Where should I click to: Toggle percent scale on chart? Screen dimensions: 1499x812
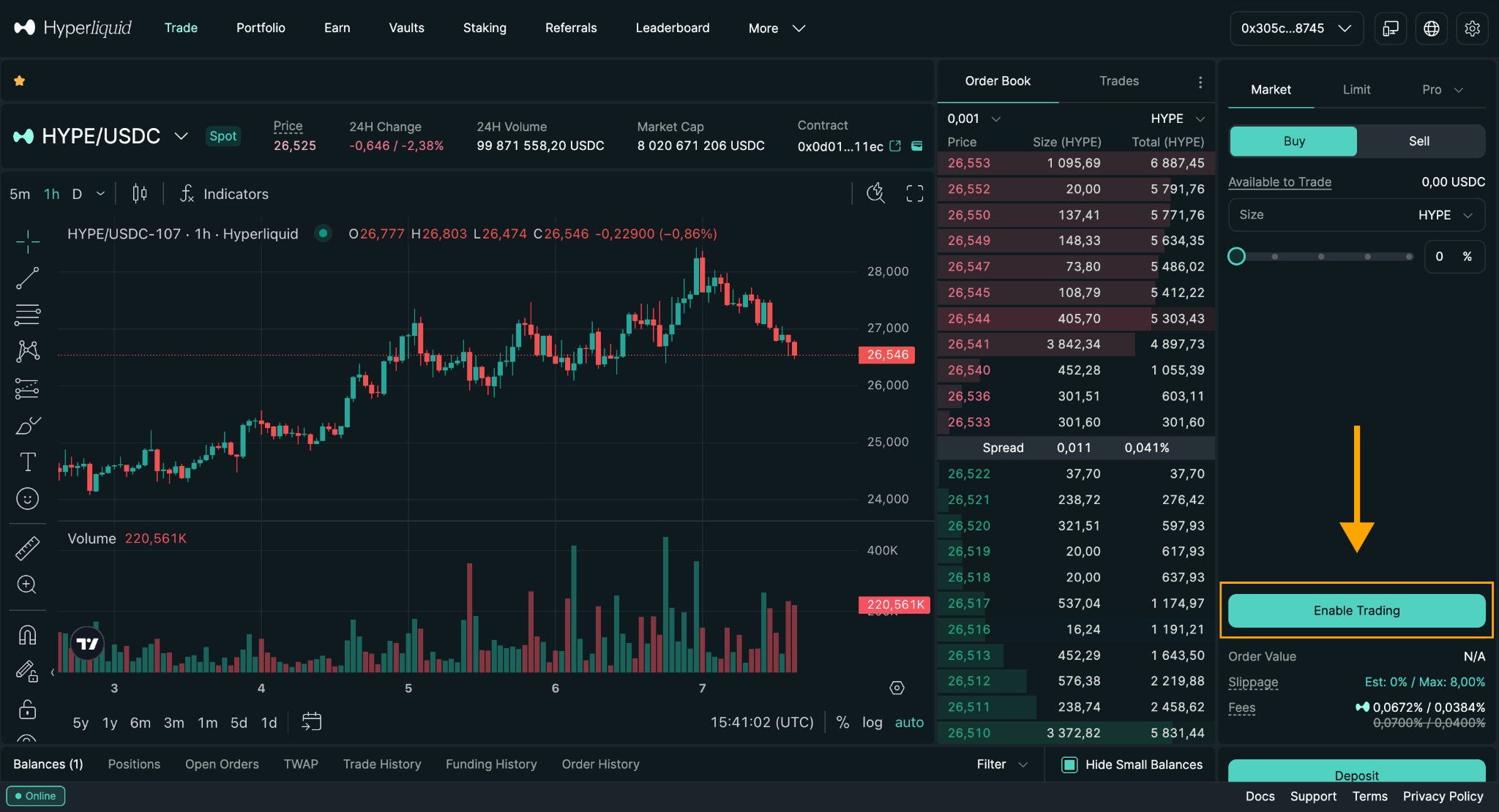coord(843,722)
